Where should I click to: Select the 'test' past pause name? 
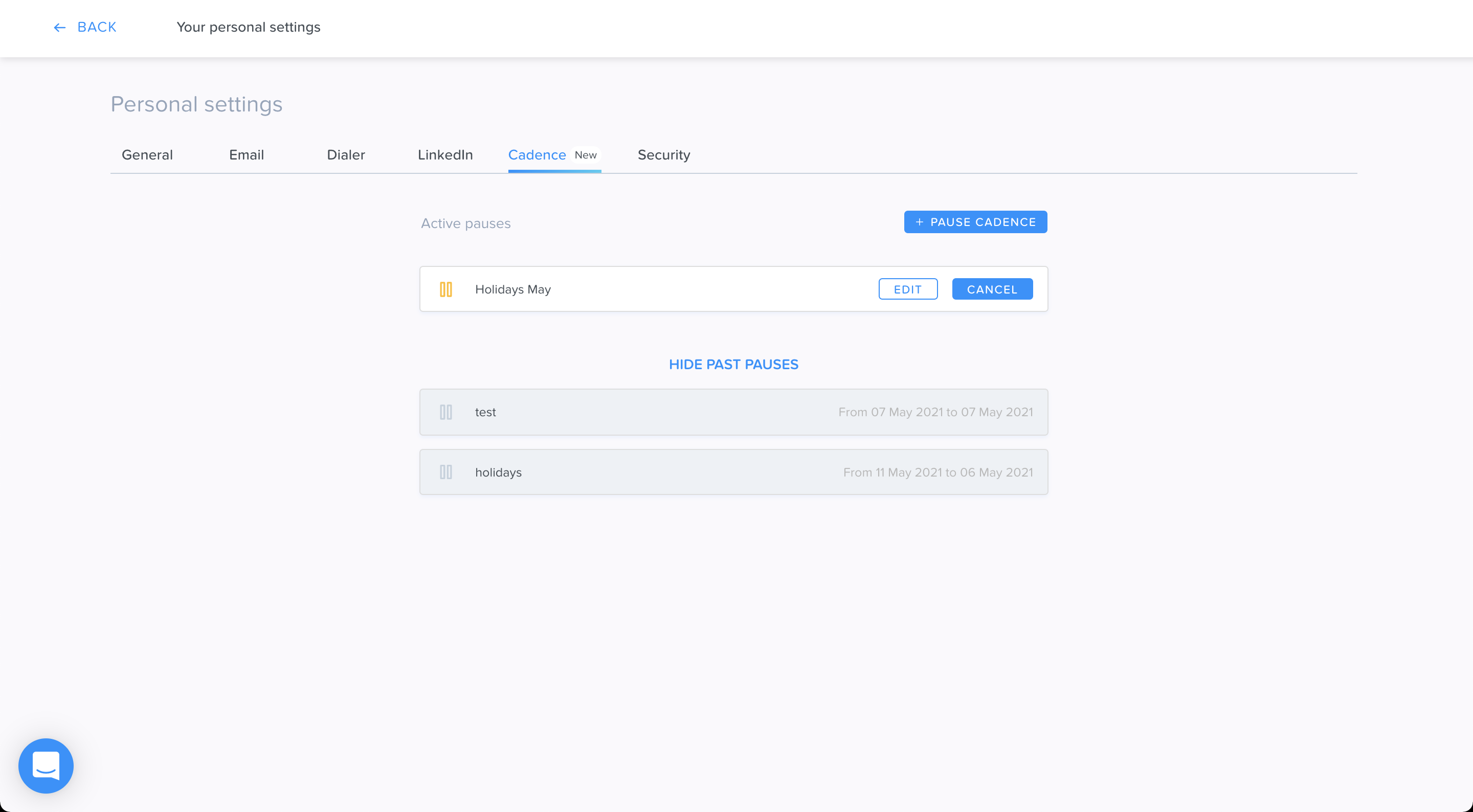click(485, 412)
